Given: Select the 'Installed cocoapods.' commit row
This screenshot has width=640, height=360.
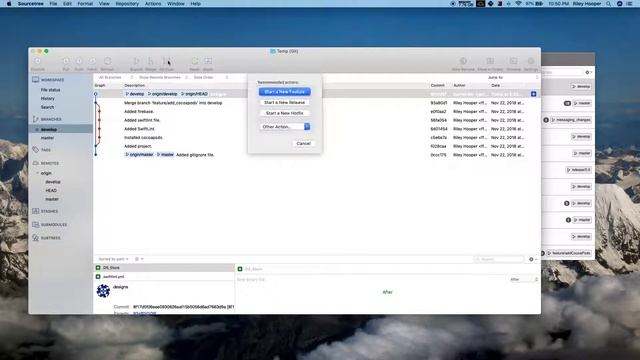Looking at the screenshot, I should pos(316,138).
